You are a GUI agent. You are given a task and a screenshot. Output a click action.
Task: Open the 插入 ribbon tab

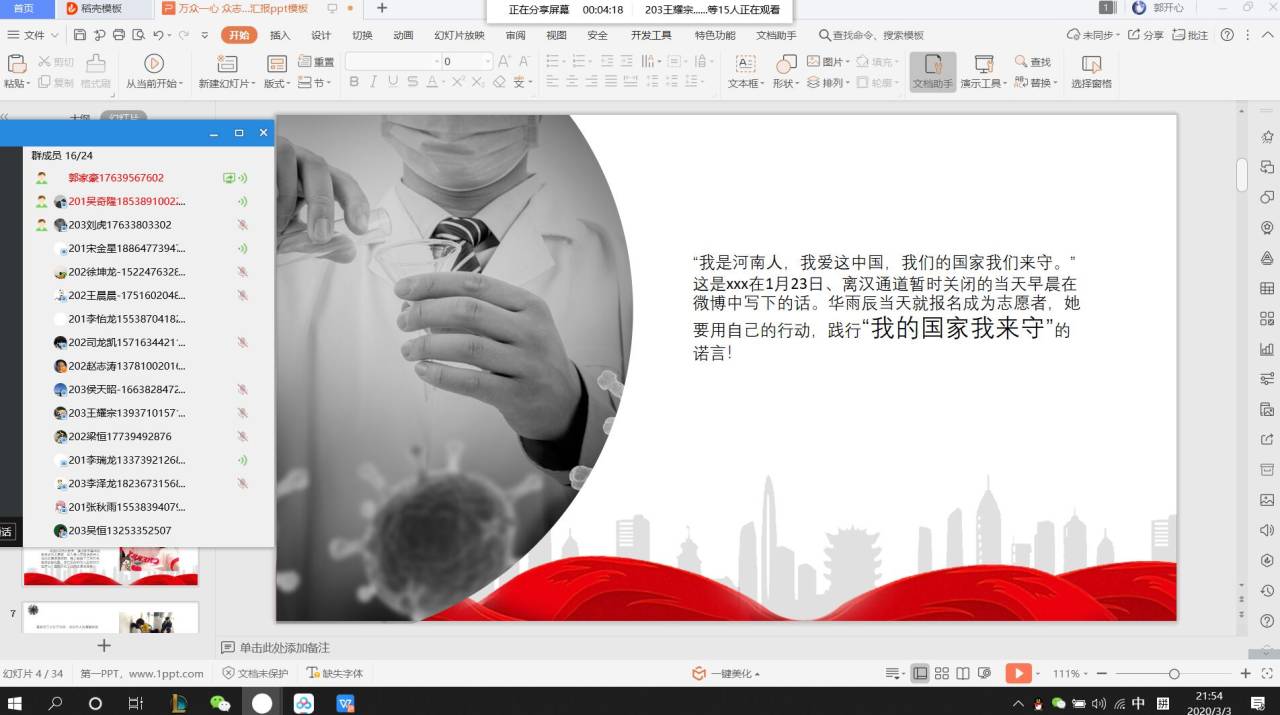click(x=280, y=35)
